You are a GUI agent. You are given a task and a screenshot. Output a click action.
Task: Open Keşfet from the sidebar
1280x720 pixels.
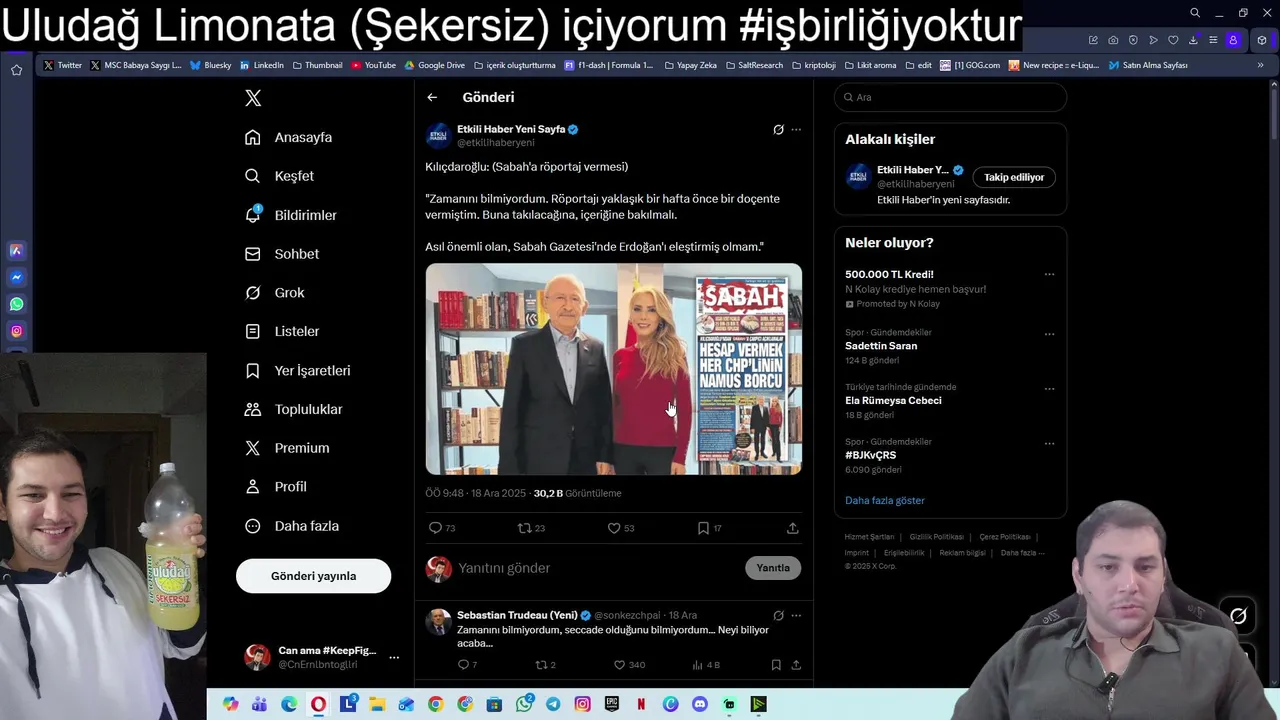tap(280, 176)
